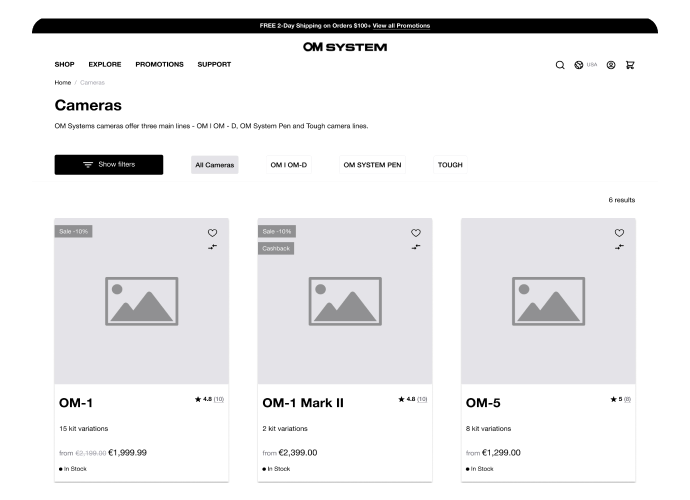Screen dimensions: 690x500
Task: Click the €1,299.00 price on OM-5
Action: click(x=501, y=452)
